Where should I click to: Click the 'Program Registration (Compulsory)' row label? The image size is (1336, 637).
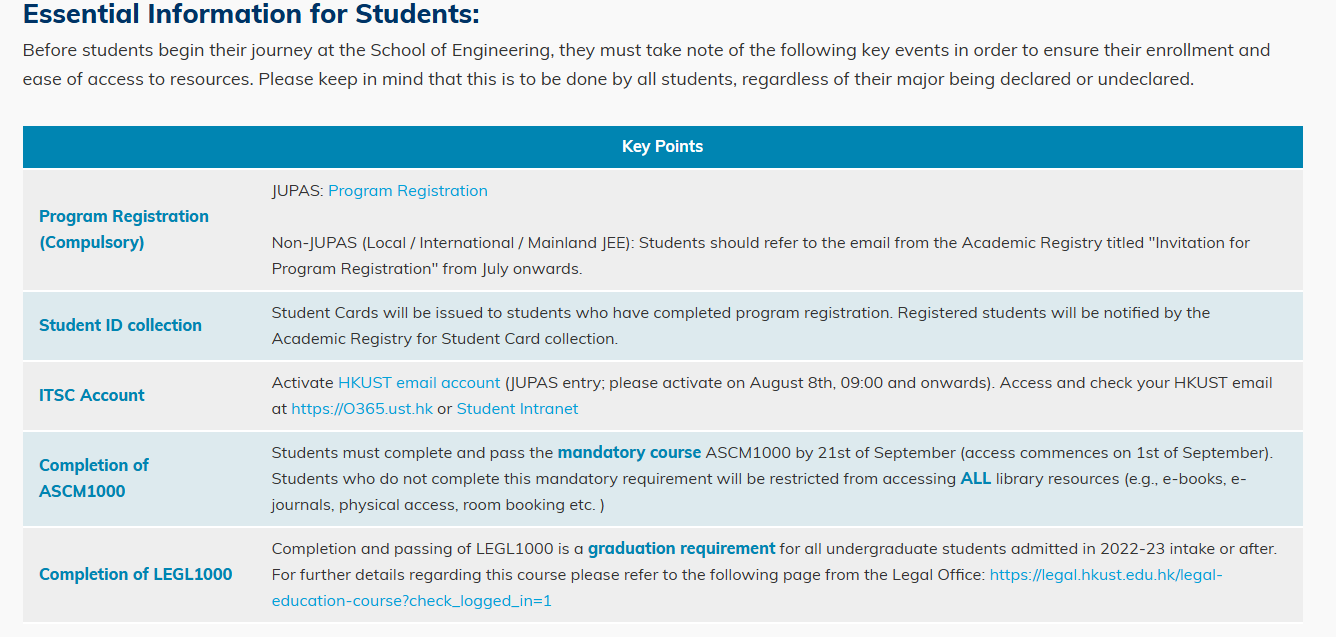123,229
